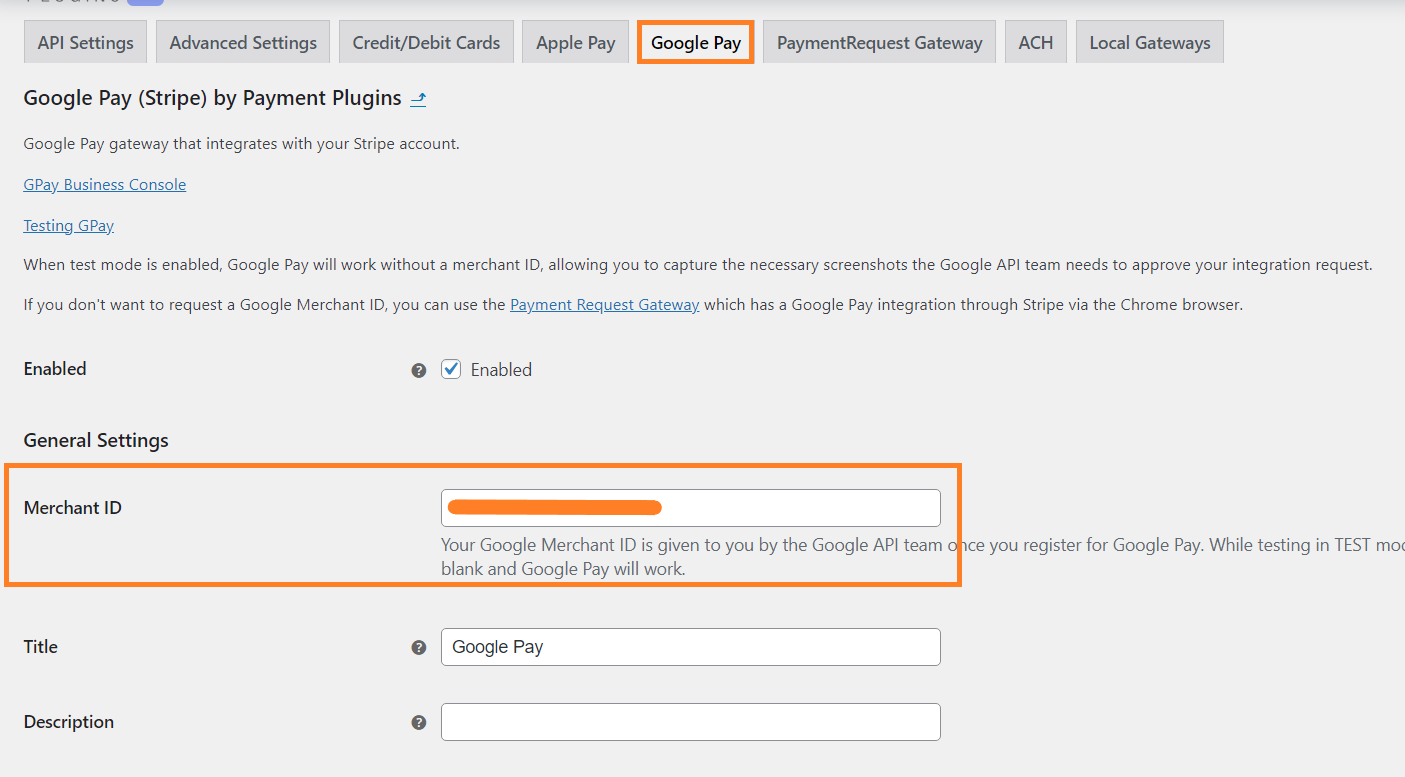This screenshot has width=1405, height=777.
Task: Follow the Payment Request Gateway link
Action: pos(604,305)
